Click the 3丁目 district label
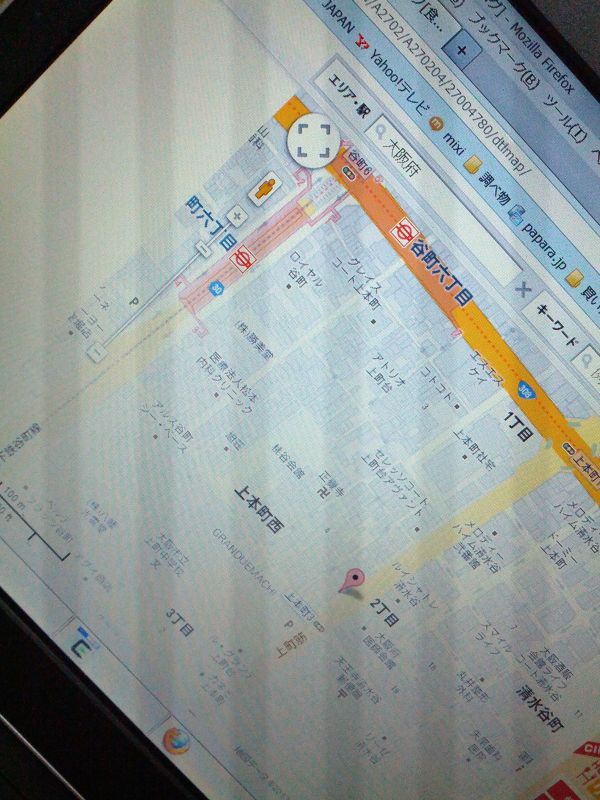 (x=180, y=622)
